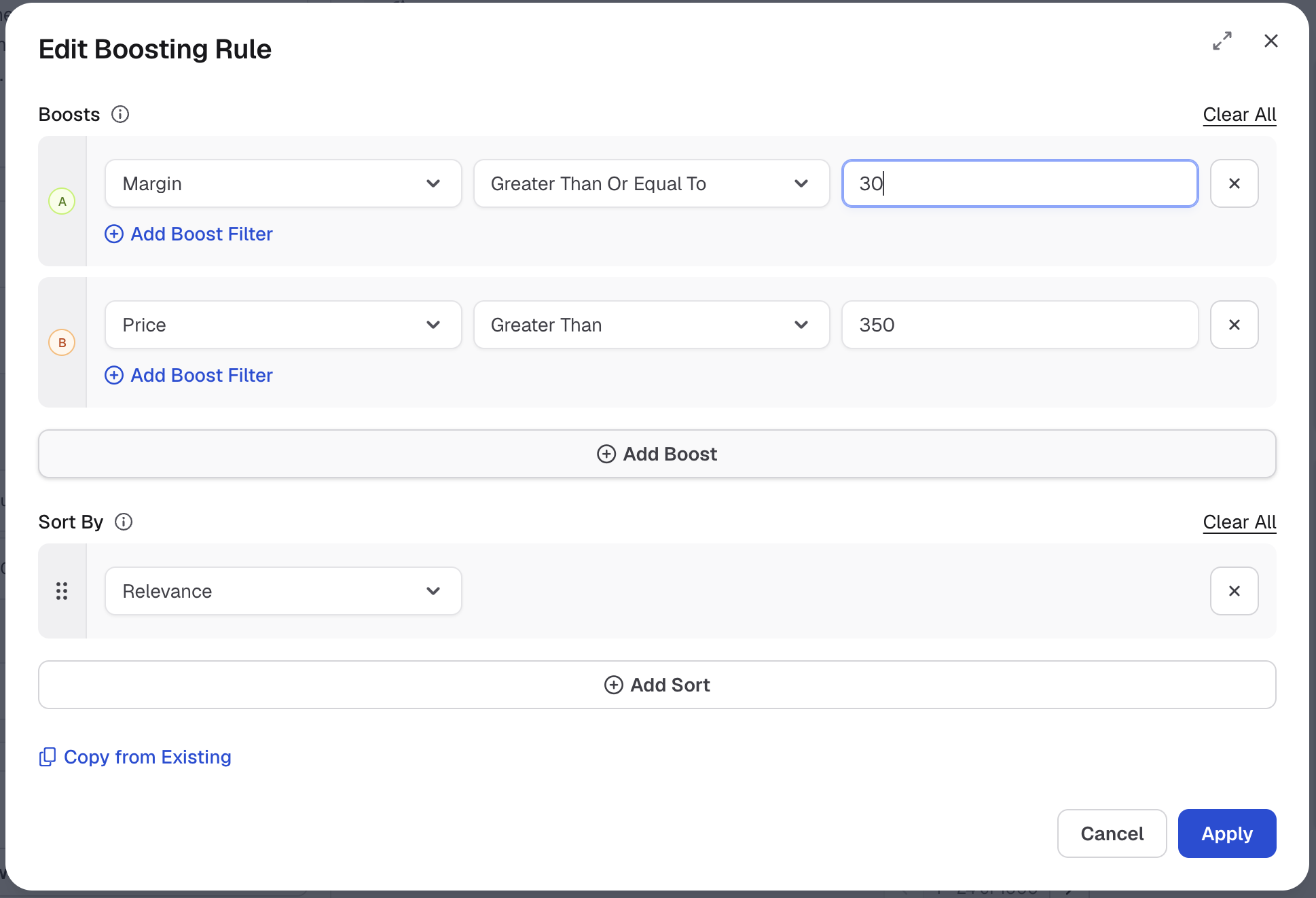Clear All boosts

click(x=1239, y=114)
